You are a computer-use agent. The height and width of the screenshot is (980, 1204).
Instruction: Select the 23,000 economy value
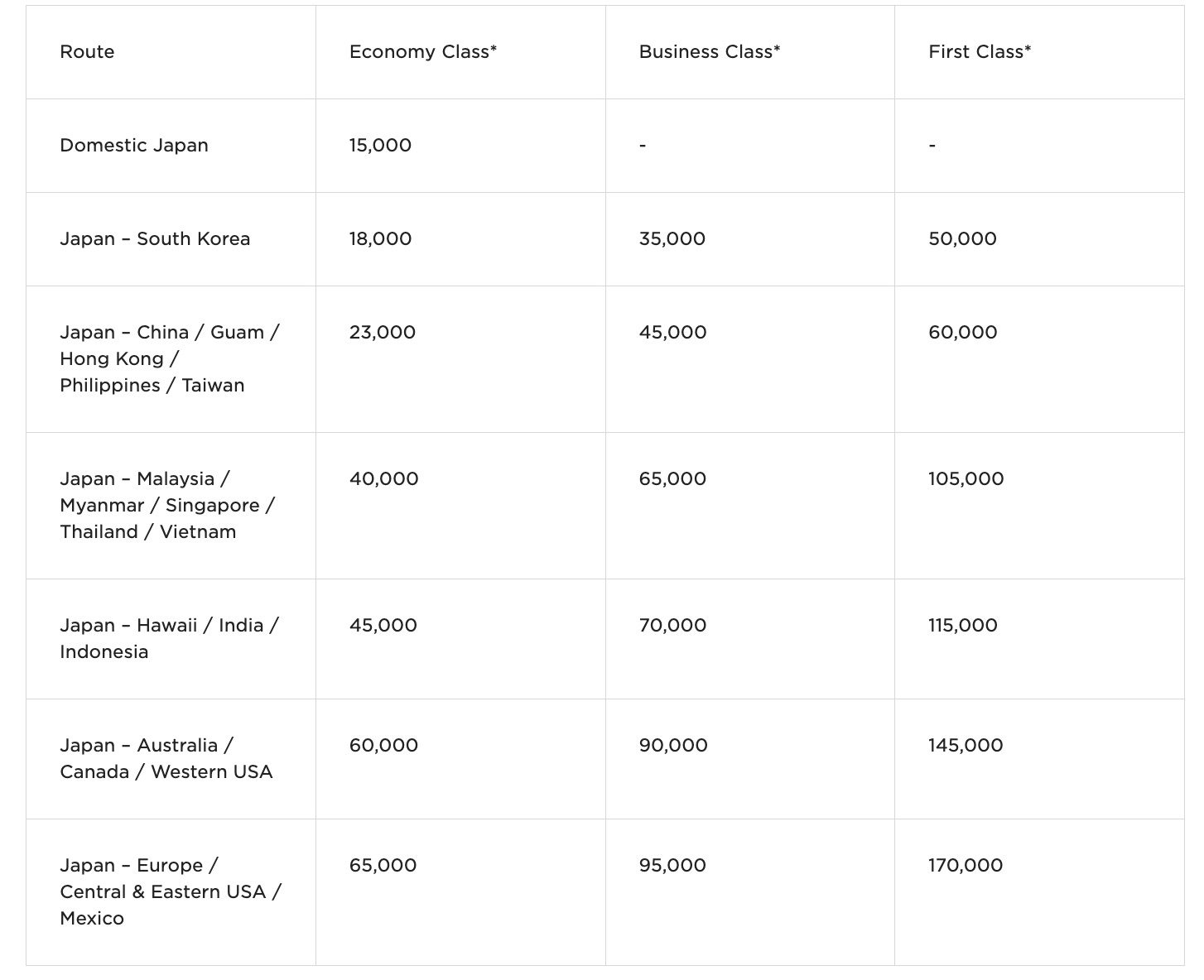pyautogui.click(x=382, y=333)
